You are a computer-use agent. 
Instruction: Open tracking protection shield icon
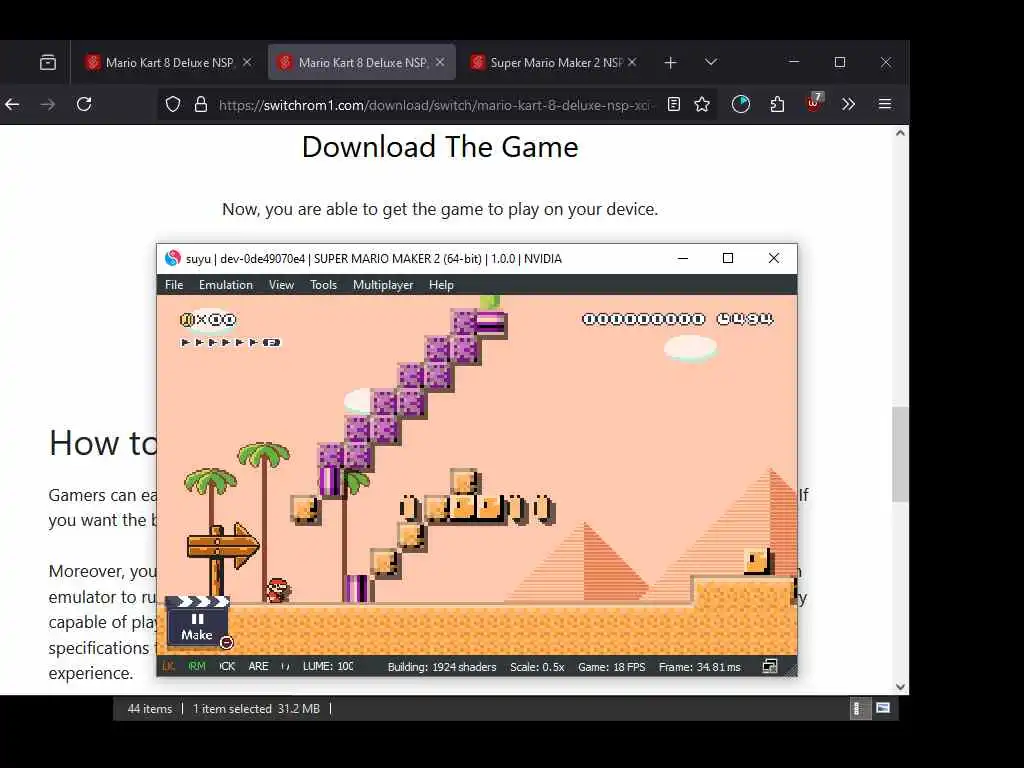coord(172,104)
